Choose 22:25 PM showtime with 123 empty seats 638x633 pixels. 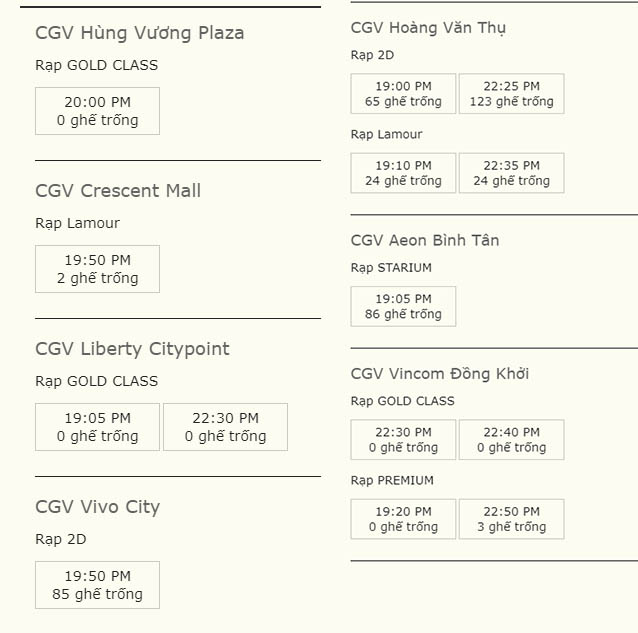tap(511, 94)
